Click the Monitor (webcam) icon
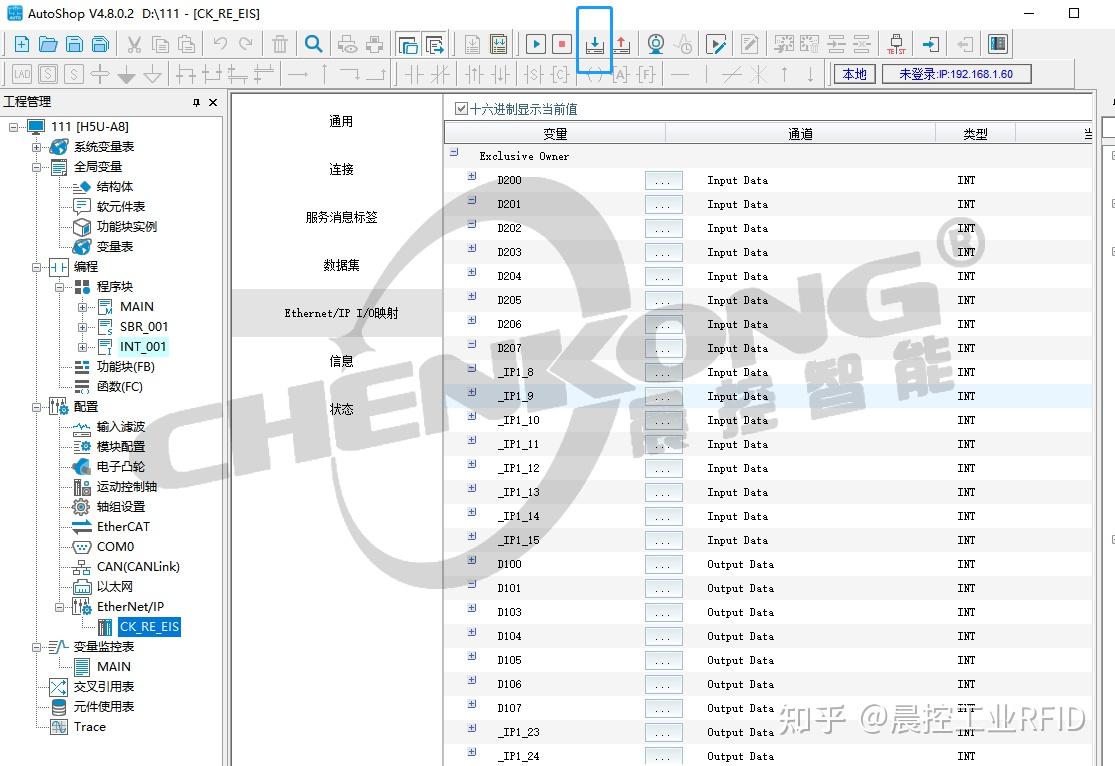This screenshot has height=766, width=1115. point(656,44)
